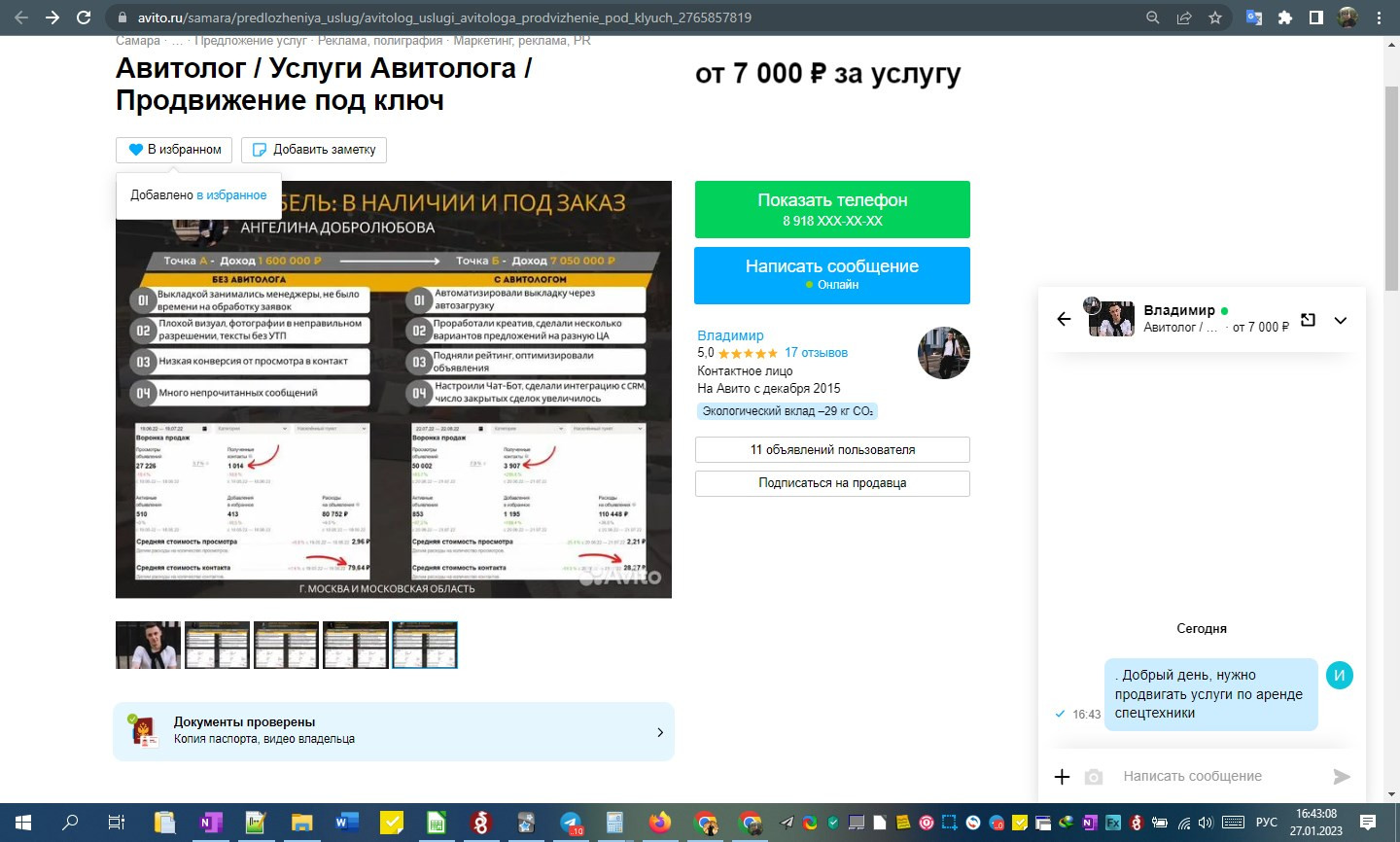The width and height of the screenshot is (1400, 842).
Task: Click Wi-Fi network tray icon
Action: pos(1184,823)
